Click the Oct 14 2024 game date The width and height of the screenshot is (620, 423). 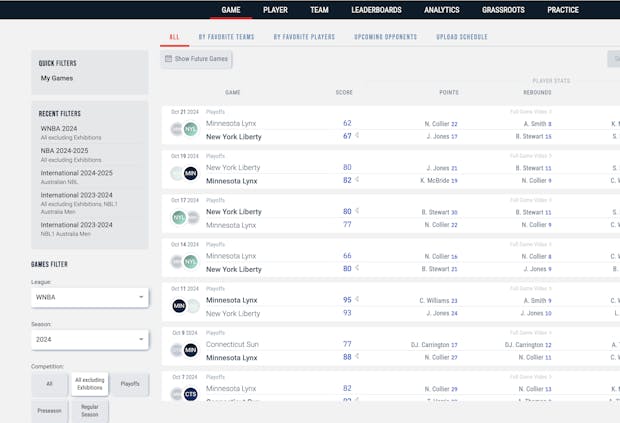pos(185,244)
